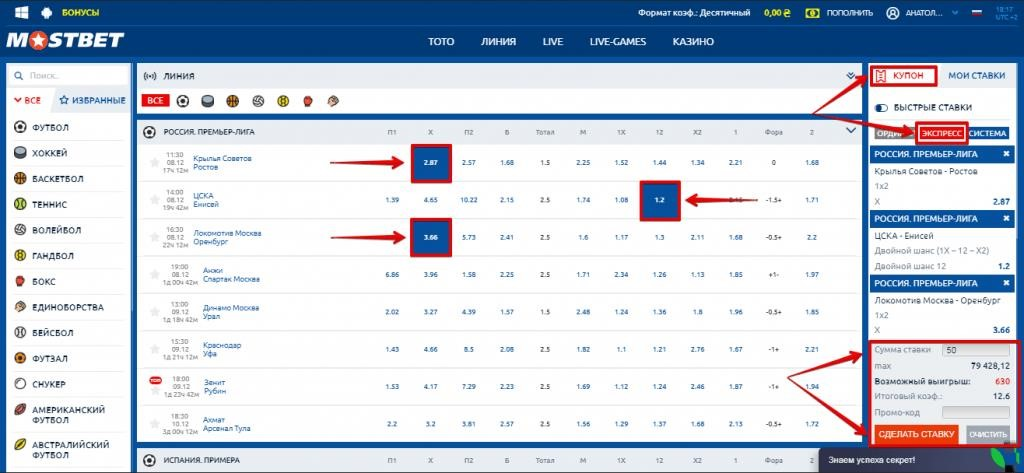This screenshot has height=473, width=1024.
Task: Star the Локомотив Москва Оренбург match
Action: (155, 237)
